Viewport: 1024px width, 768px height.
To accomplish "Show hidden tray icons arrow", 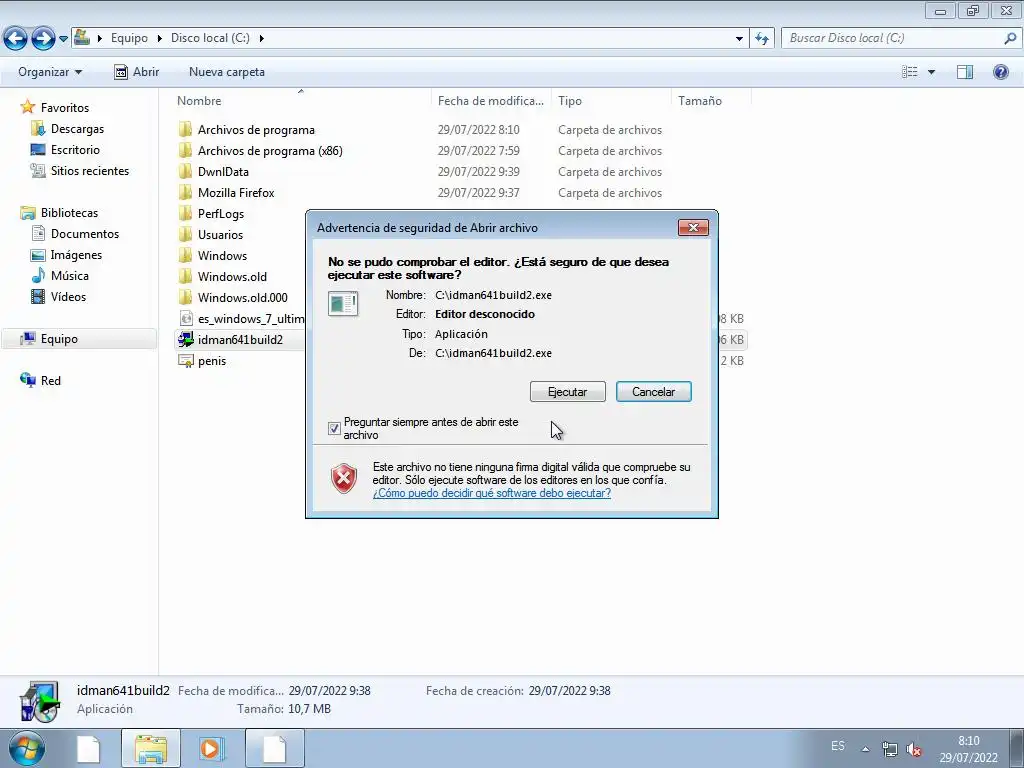I will [865, 749].
